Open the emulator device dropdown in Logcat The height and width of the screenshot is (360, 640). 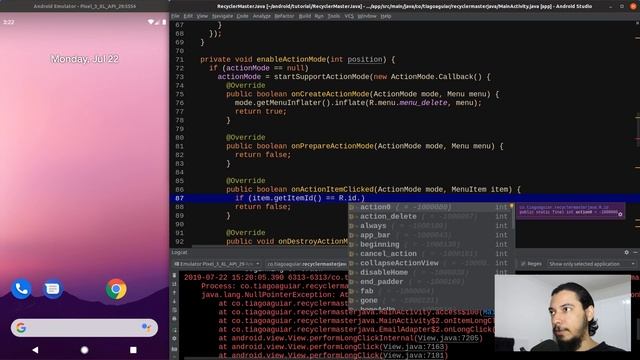(217, 264)
